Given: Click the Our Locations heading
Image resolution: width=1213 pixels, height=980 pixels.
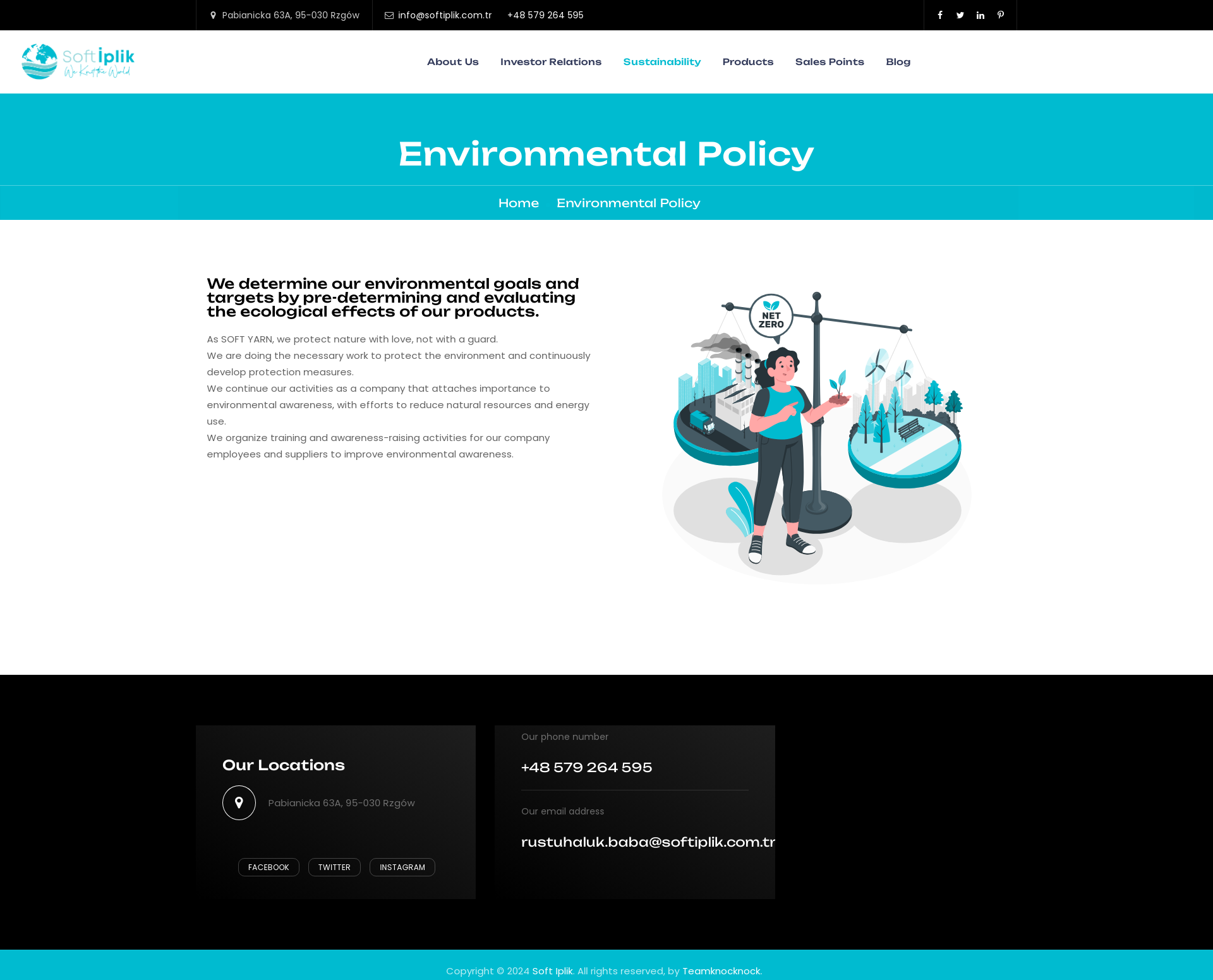Looking at the screenshot, I should (x=284, y=765).
